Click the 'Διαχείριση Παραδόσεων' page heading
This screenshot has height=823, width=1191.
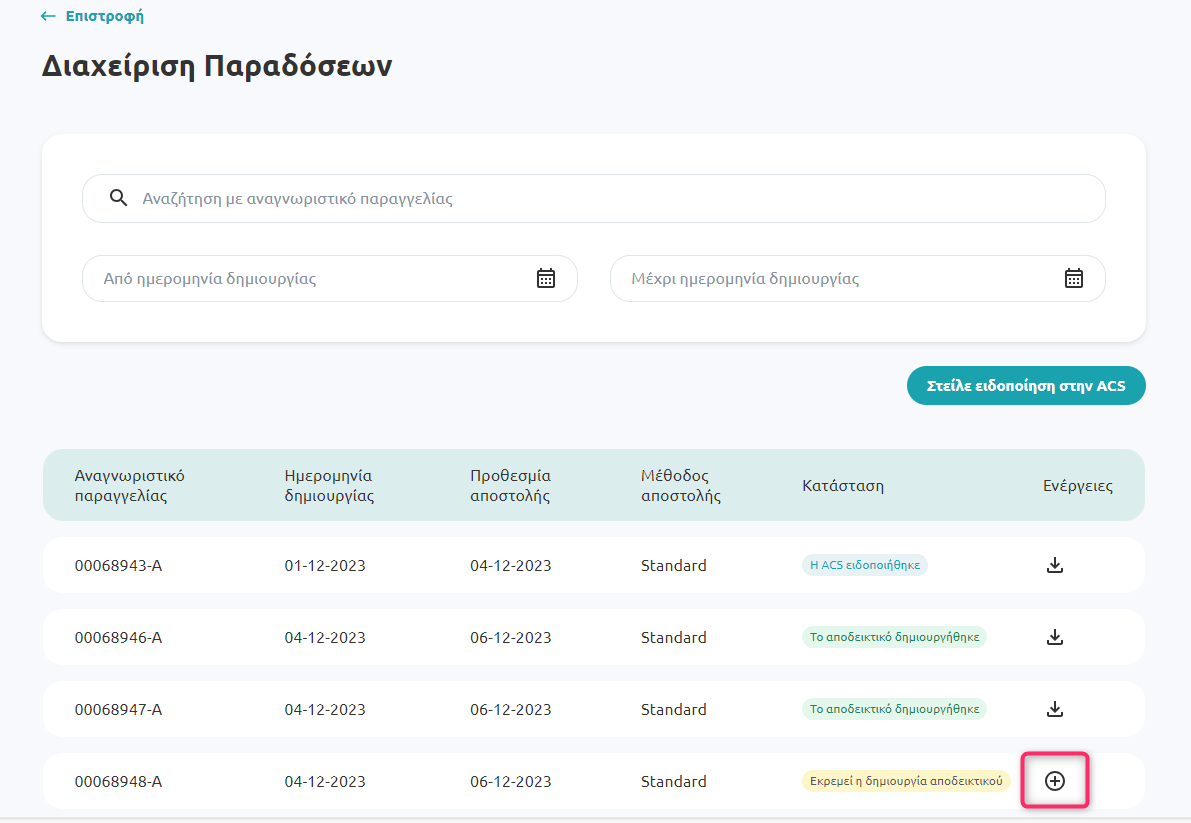point(217,66)
